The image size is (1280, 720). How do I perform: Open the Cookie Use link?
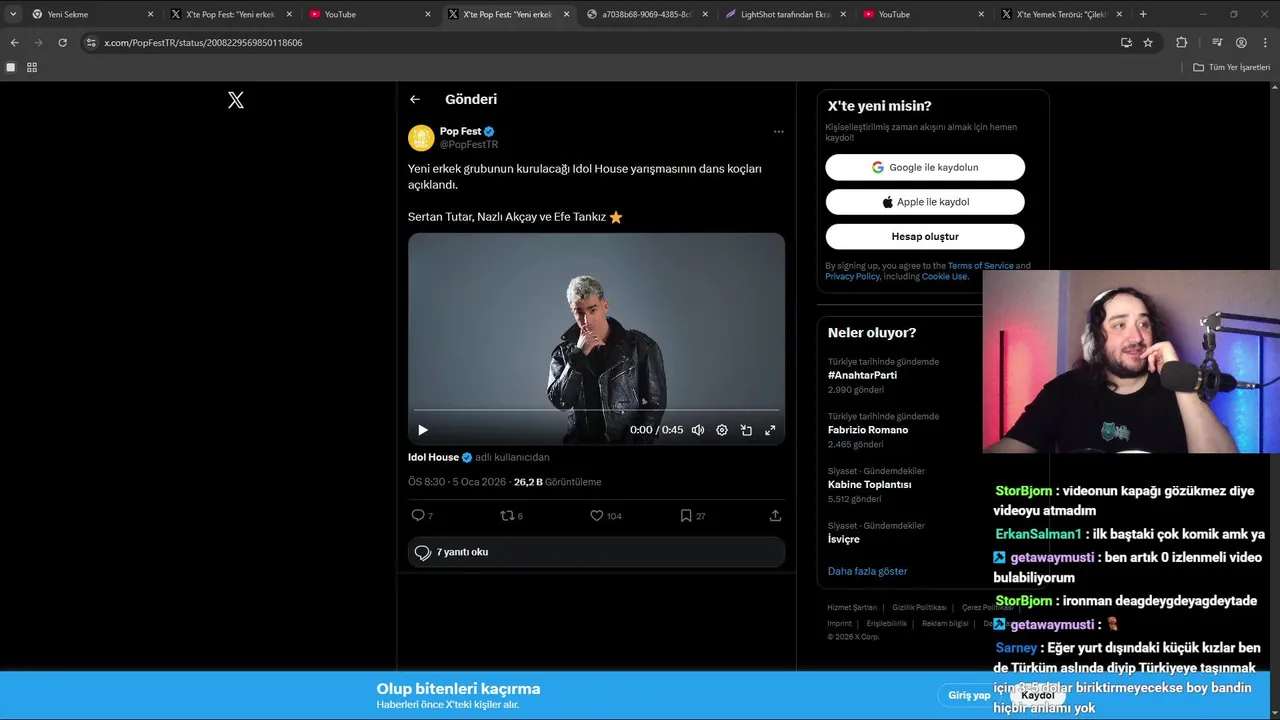click(944, 277)
